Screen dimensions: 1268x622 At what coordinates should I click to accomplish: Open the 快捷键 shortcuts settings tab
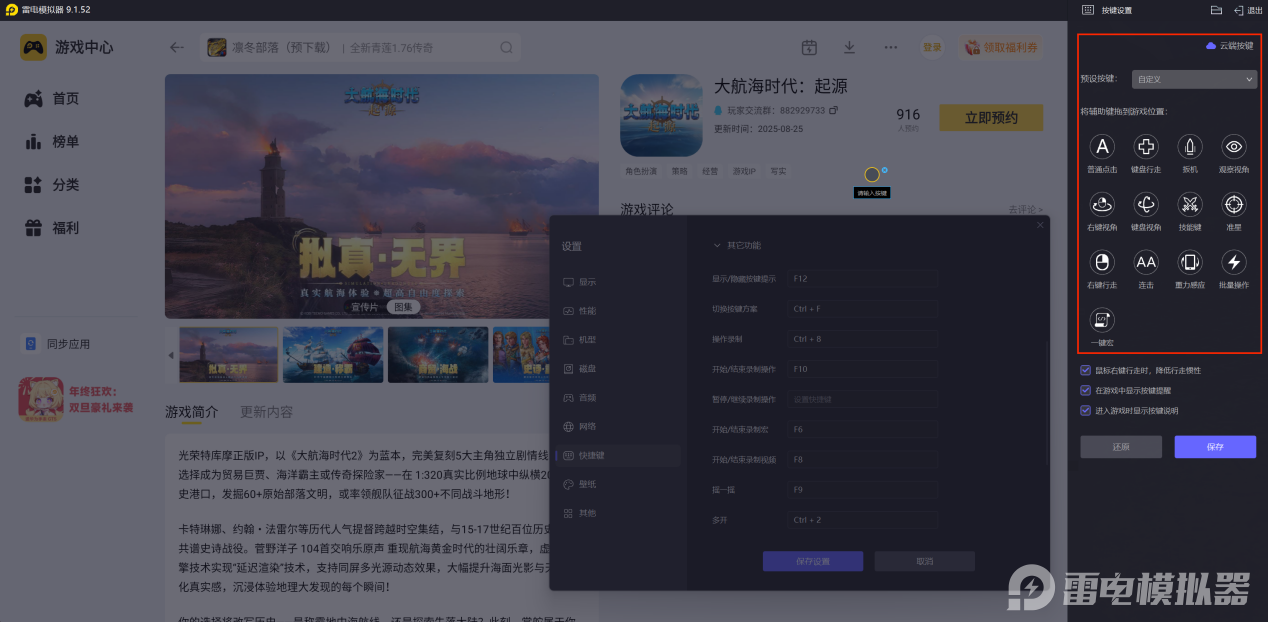coord(594,455)
